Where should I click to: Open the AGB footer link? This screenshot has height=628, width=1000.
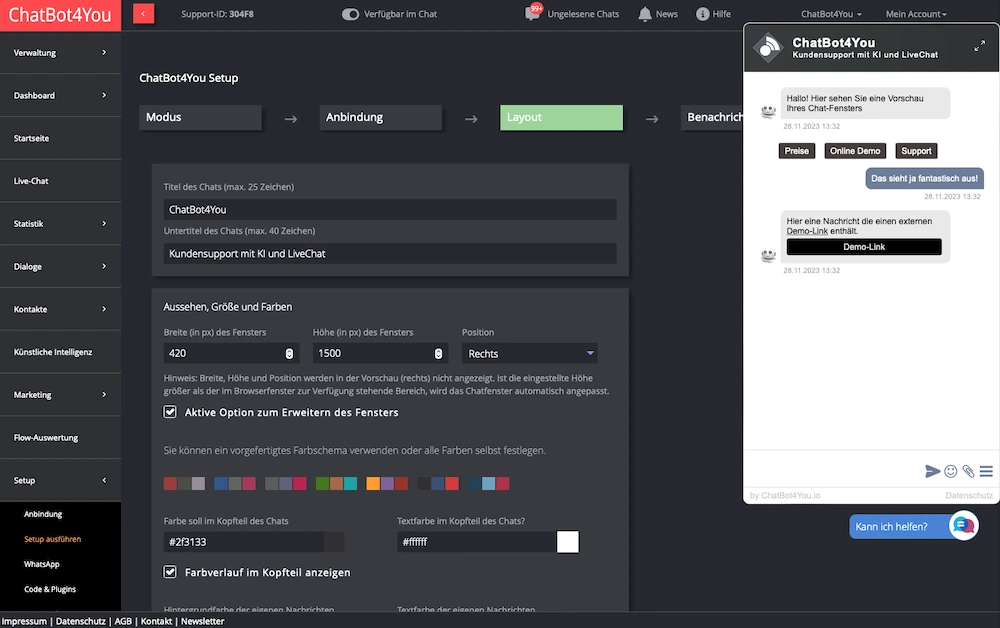123,621
